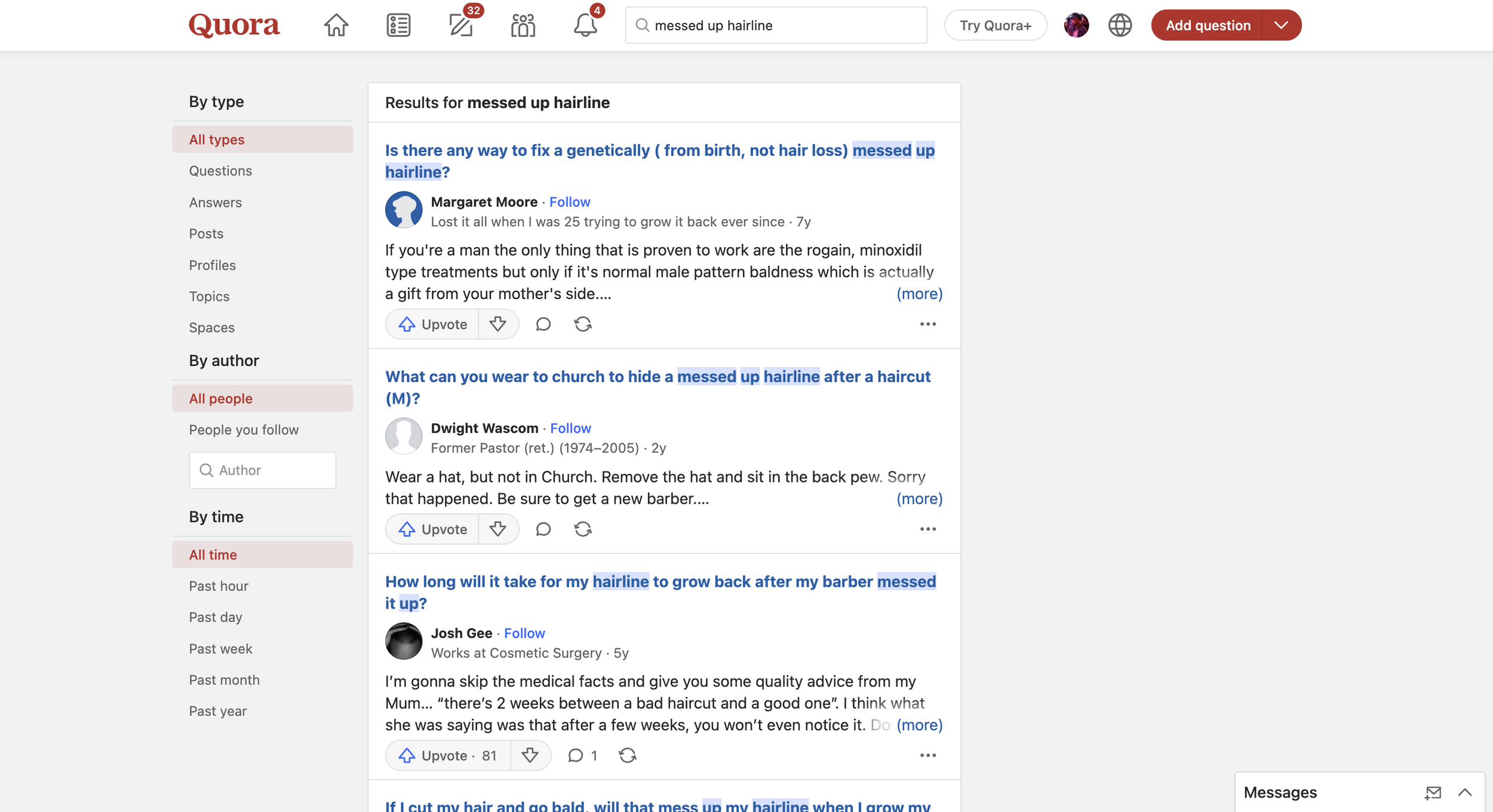
Task: Go to Quora home feed icon
Action: coord(336,25)
